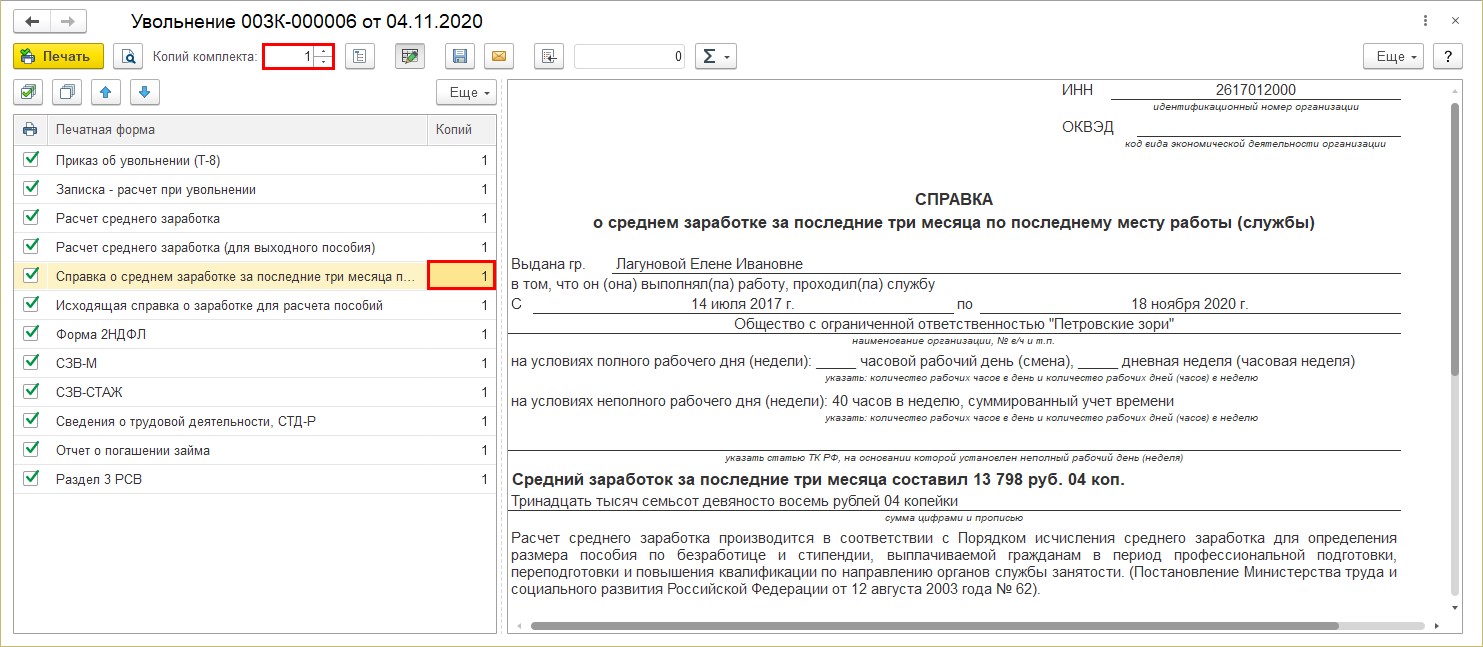The height and width of the screenshot is (647, 1483).
Task: Toggle checkbox for Расчет среднего заработка
Action: (30, 218)
